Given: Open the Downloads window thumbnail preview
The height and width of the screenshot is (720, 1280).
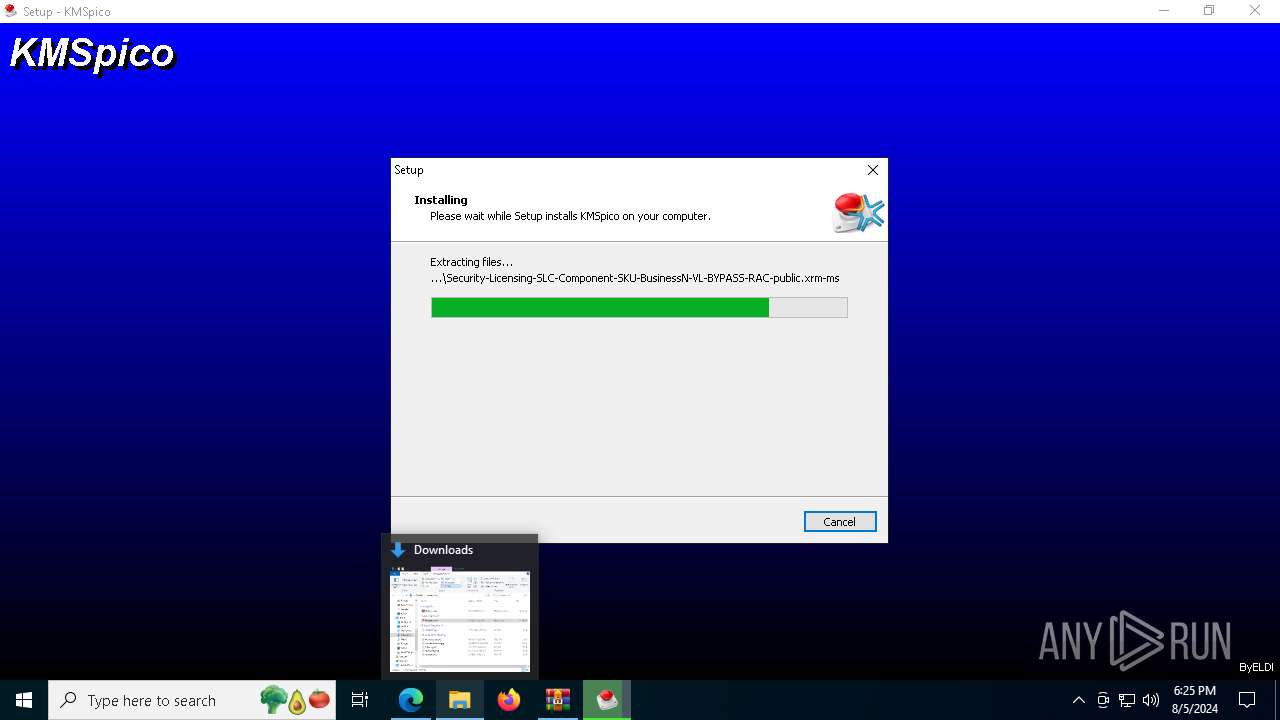Looking at the screenshot, I should pos(460,621).
